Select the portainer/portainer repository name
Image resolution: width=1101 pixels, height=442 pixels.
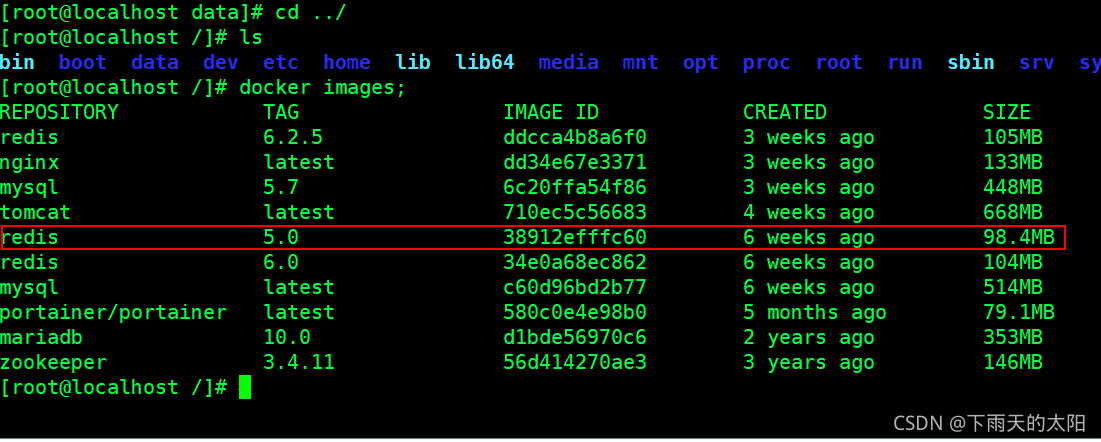[113, 313]
